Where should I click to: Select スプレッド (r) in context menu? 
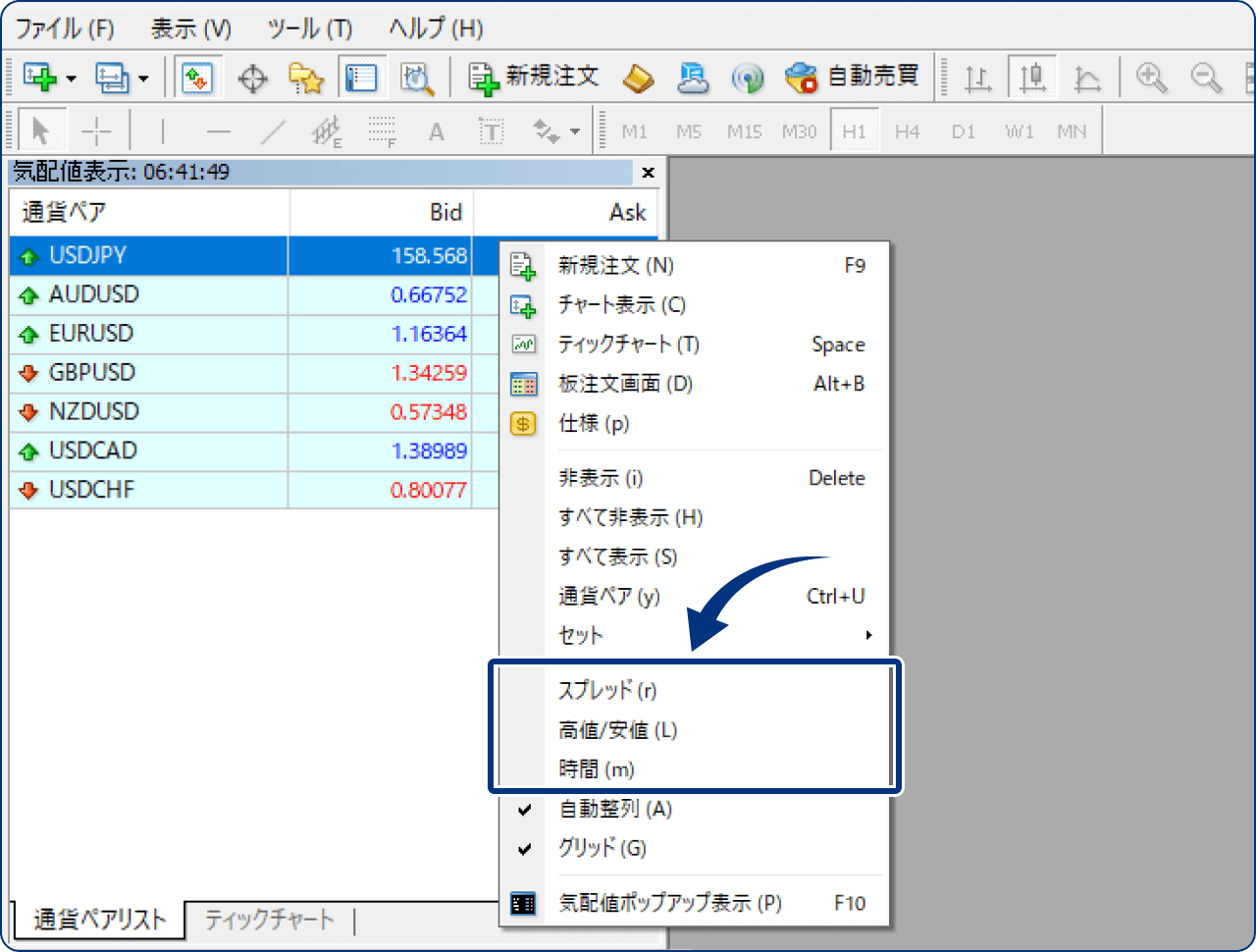(x=607, y=690)
